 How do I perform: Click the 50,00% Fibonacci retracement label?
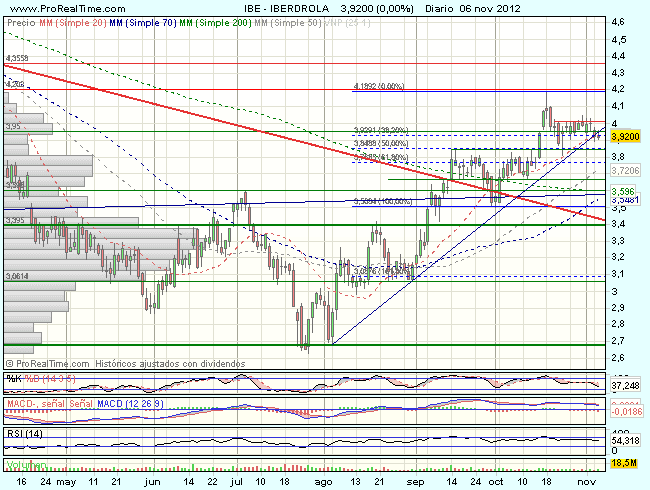pyautogui.click(x=381, y=143)
